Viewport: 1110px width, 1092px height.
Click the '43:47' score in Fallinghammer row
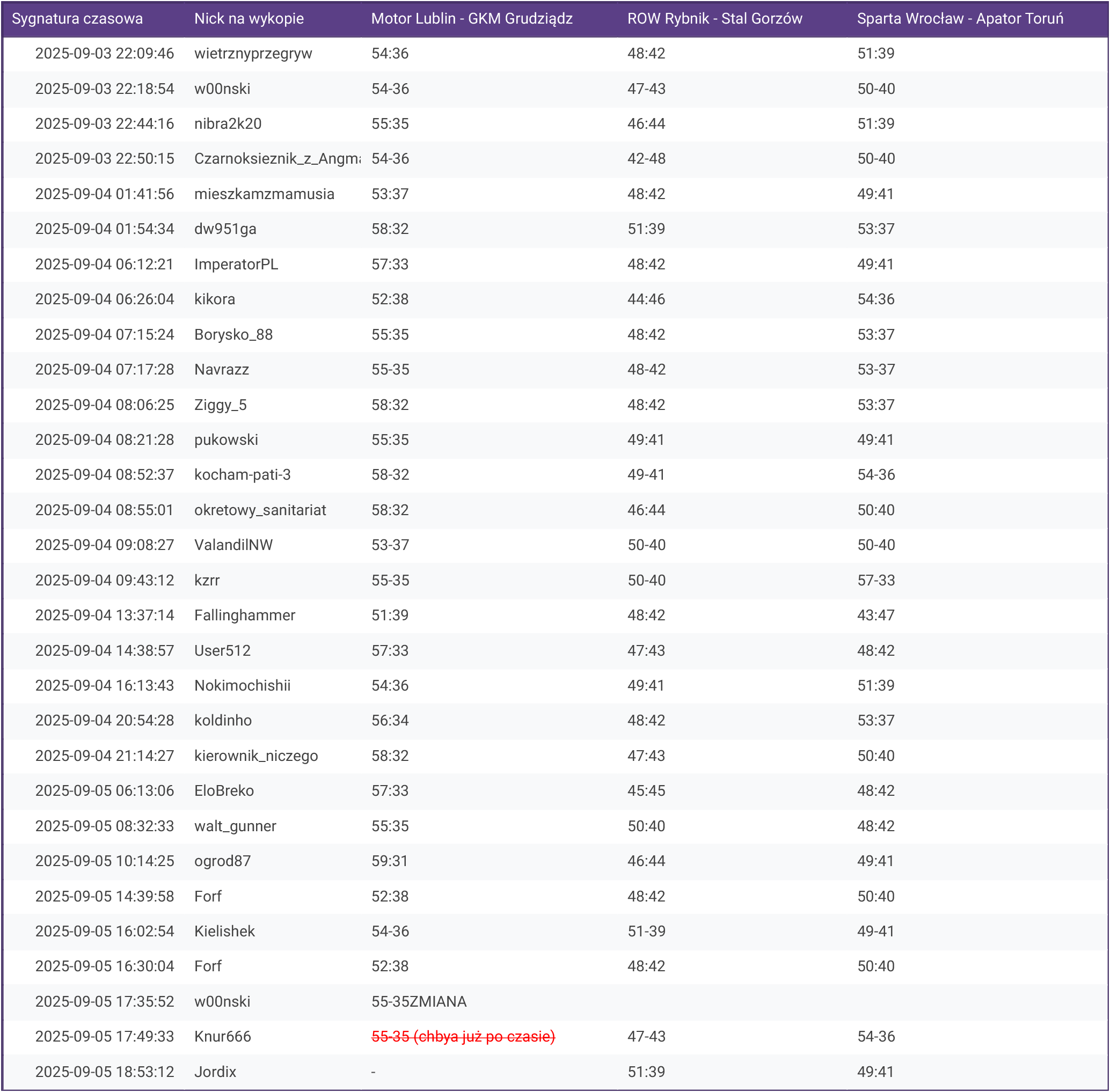click(x=875, y=615)
